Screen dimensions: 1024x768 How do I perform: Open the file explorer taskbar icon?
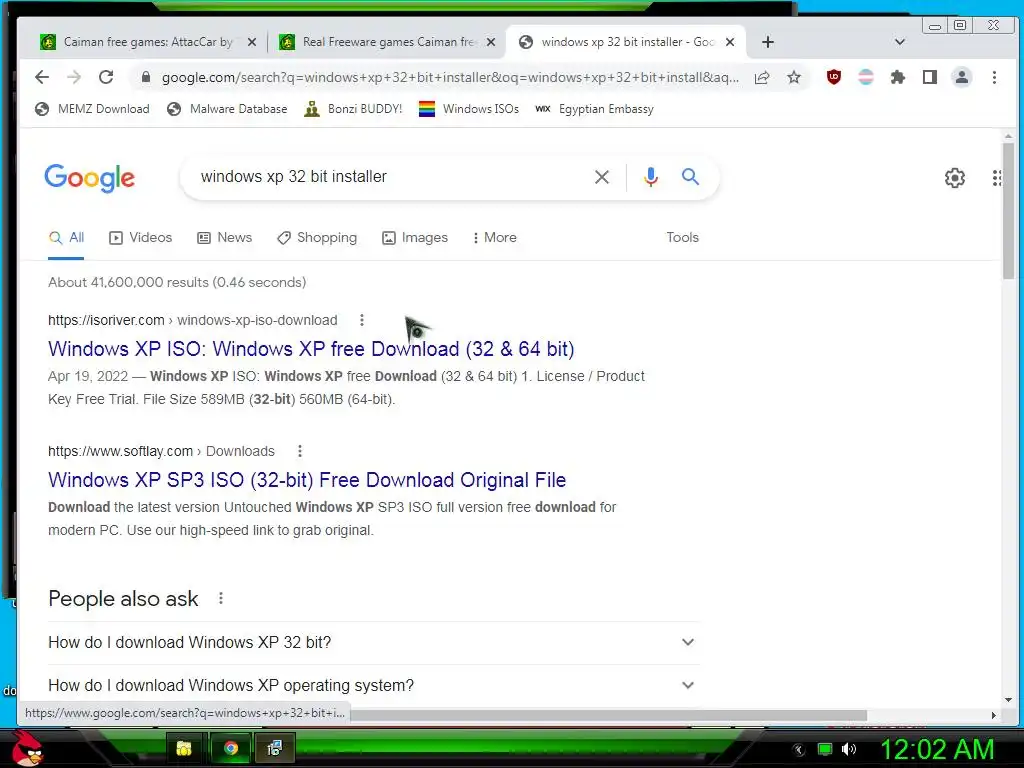184,748
